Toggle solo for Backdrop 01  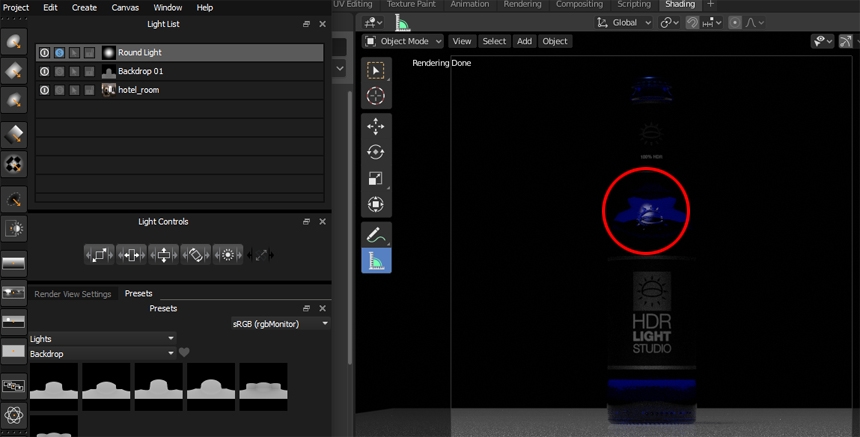(x=59, y=71)
